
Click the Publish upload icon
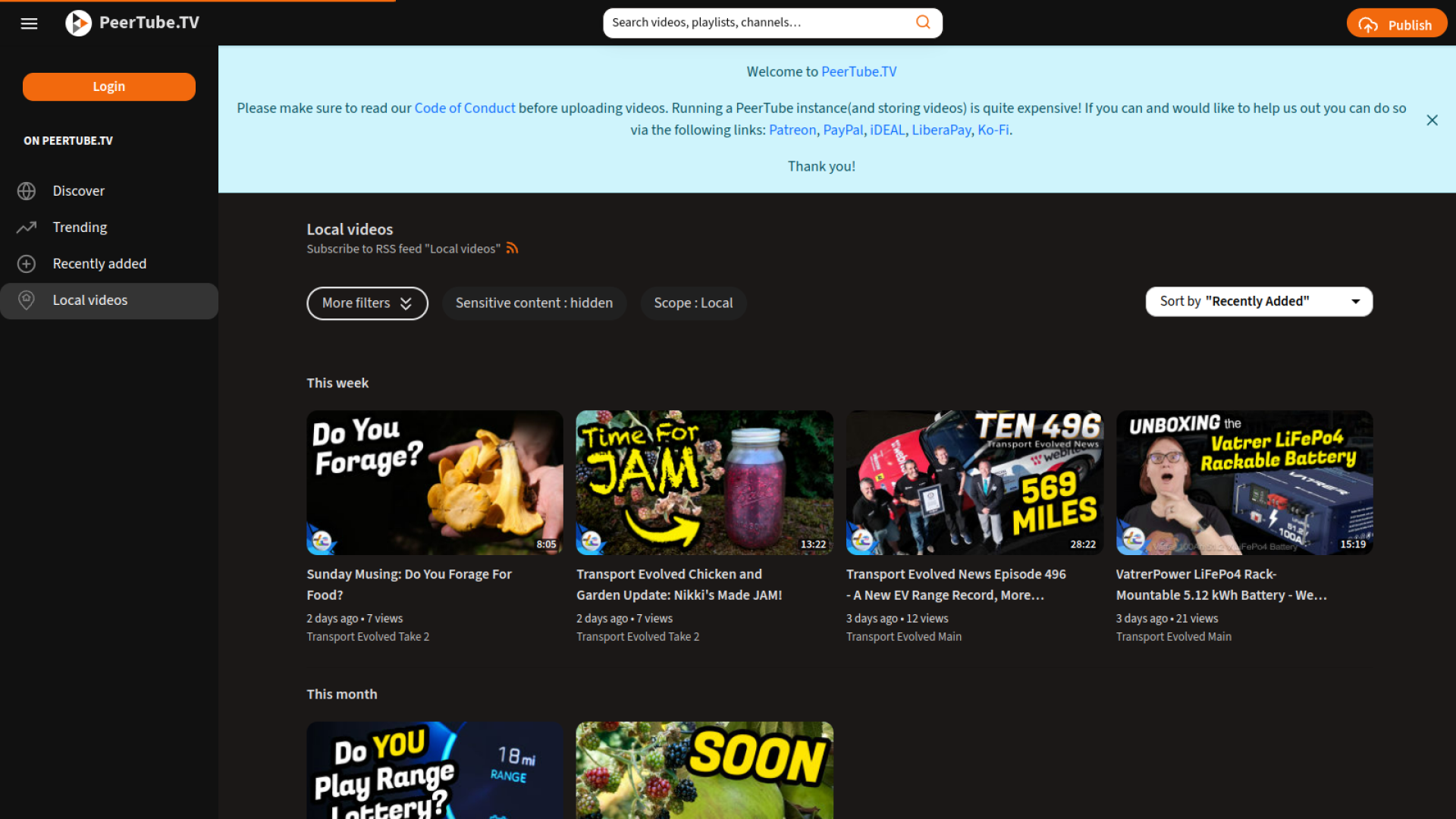1369,24
